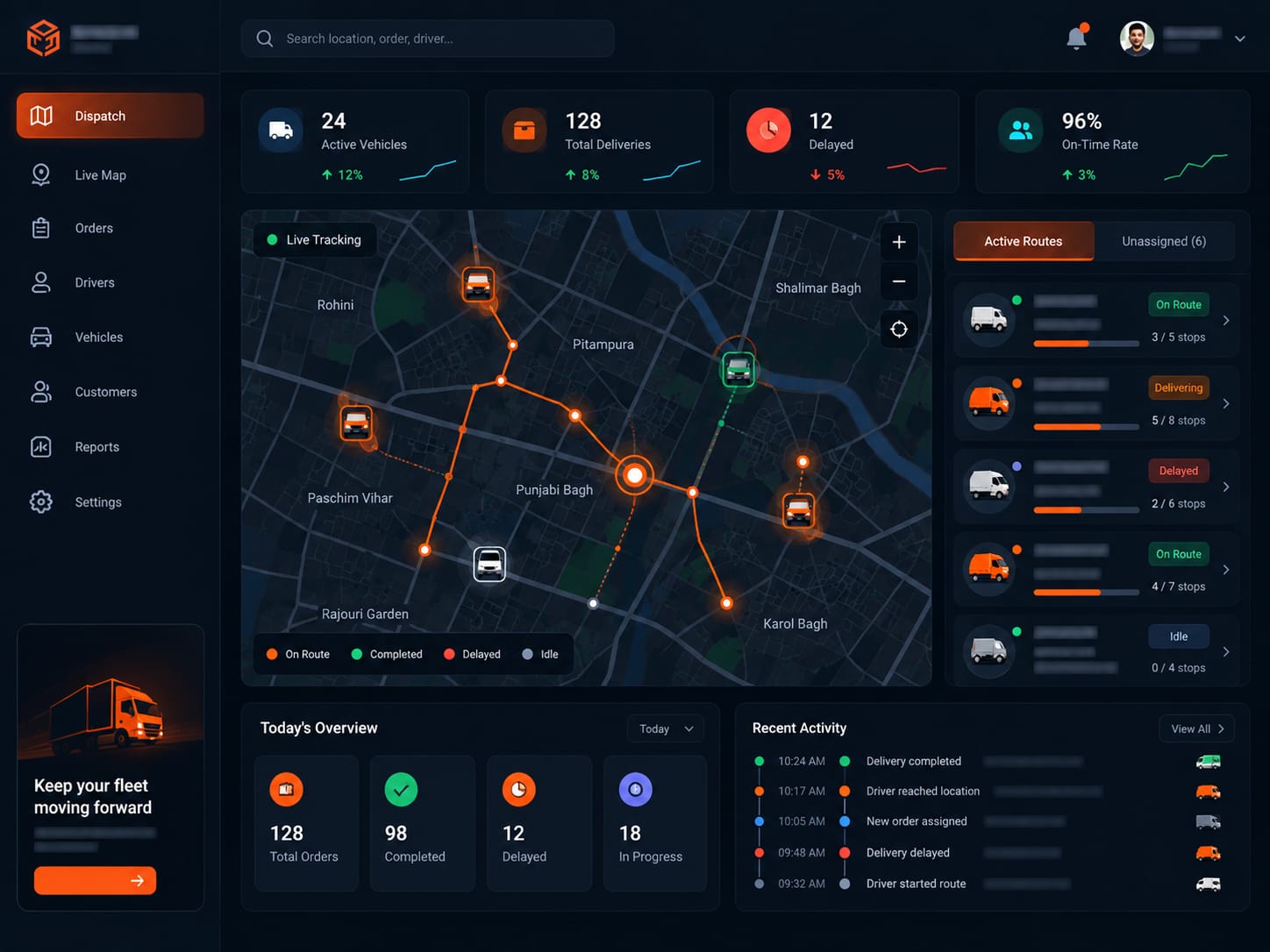Viewport: 1270px width, 952px height.
Task: Switch to Active Routes tab
Action: pyautogui.click(x=1024, y=241)
